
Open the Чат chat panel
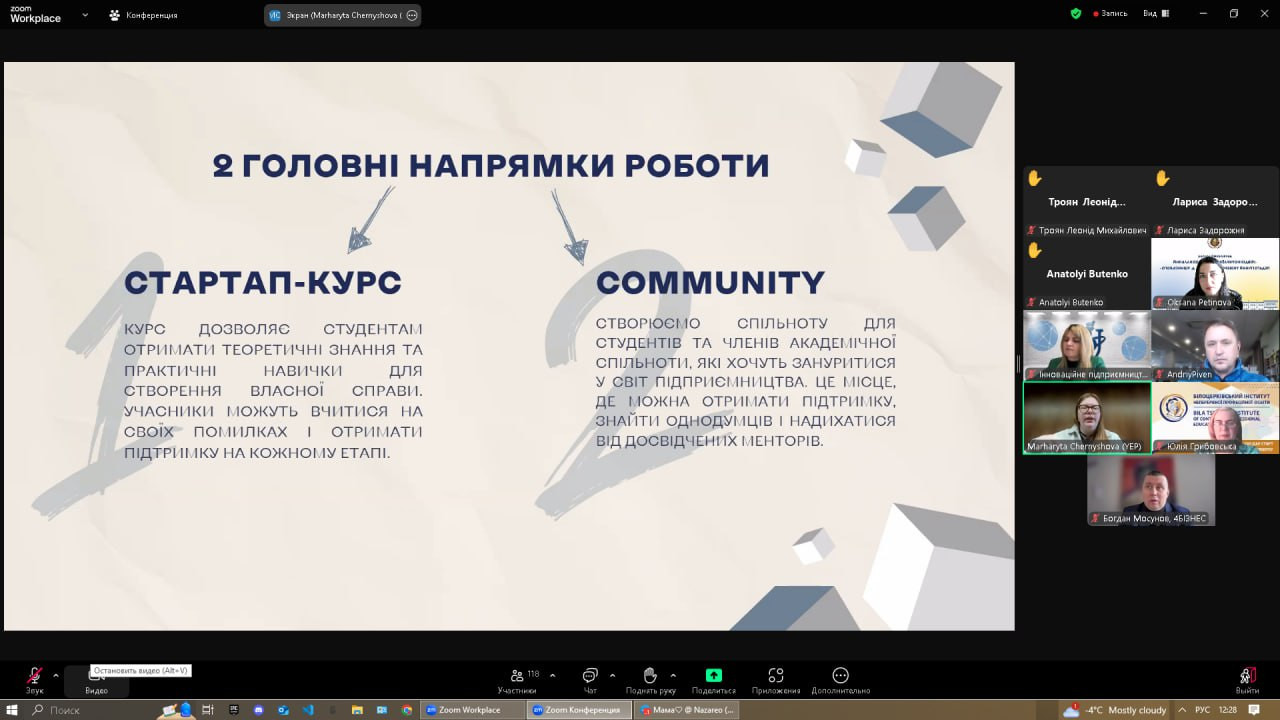(590, 681)
